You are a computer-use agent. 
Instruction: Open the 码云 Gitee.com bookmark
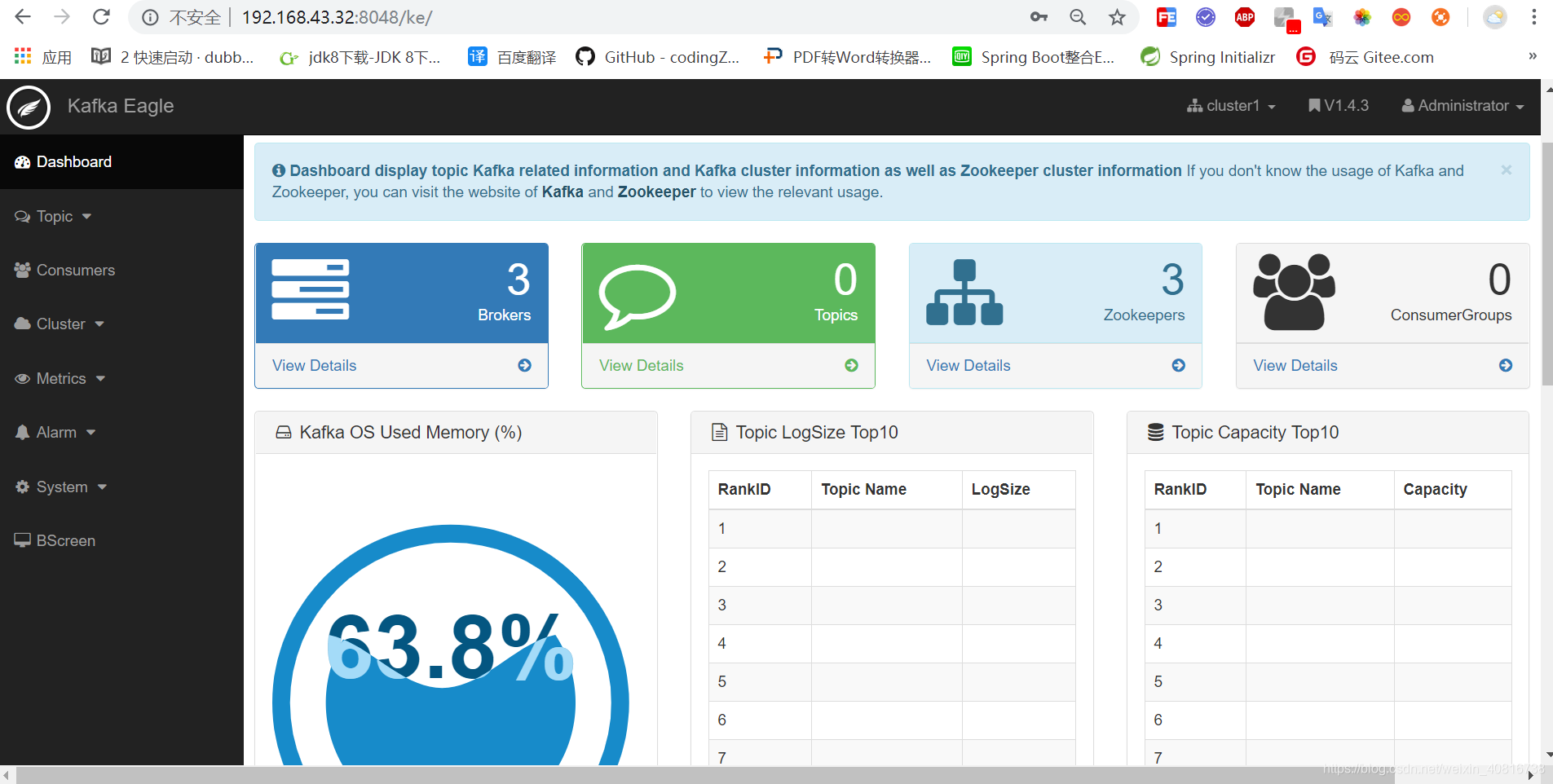tap(1365, 56)
